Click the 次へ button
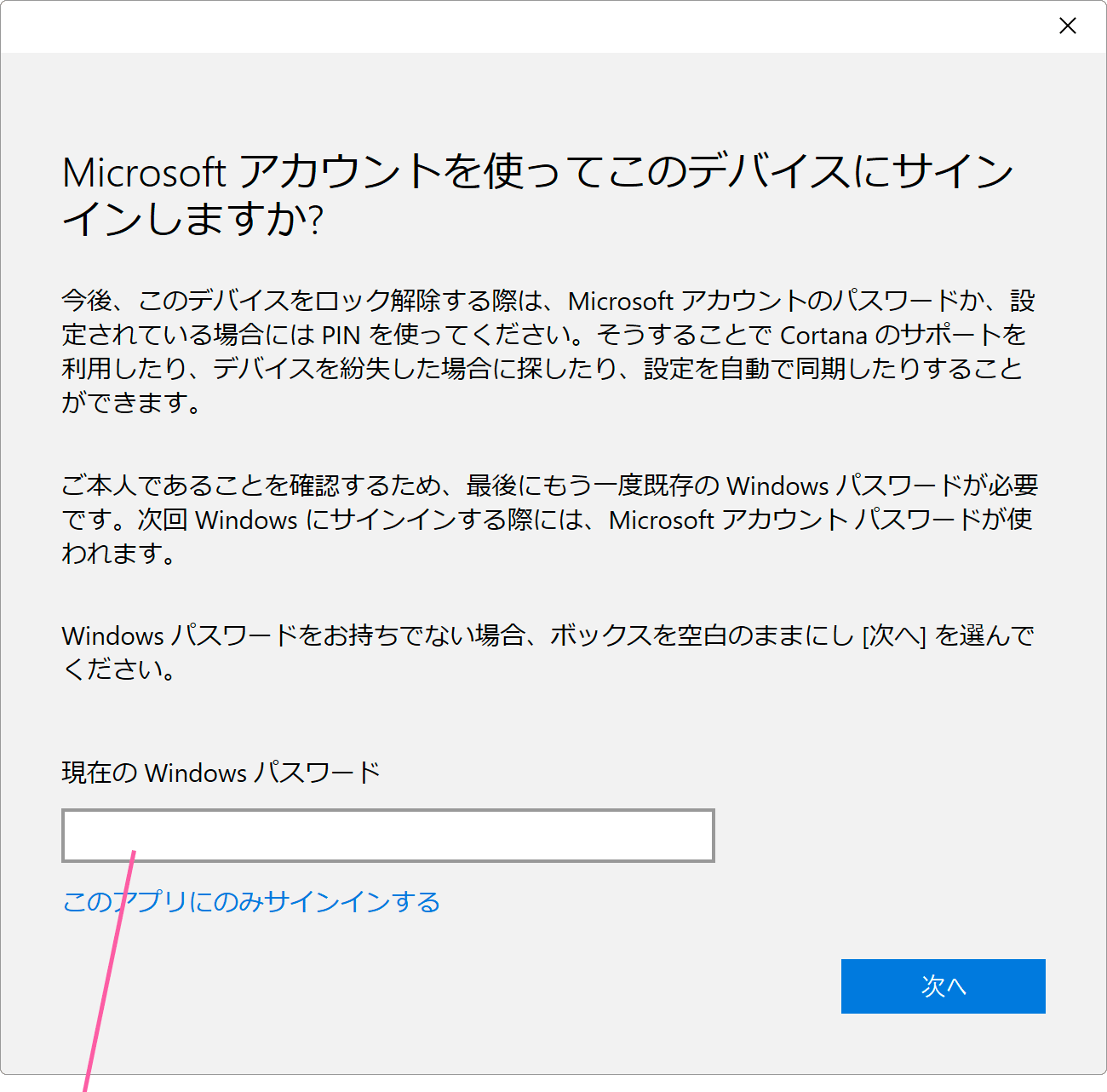The width and height of the screenshot is (1107, 1092). [943, 986]
